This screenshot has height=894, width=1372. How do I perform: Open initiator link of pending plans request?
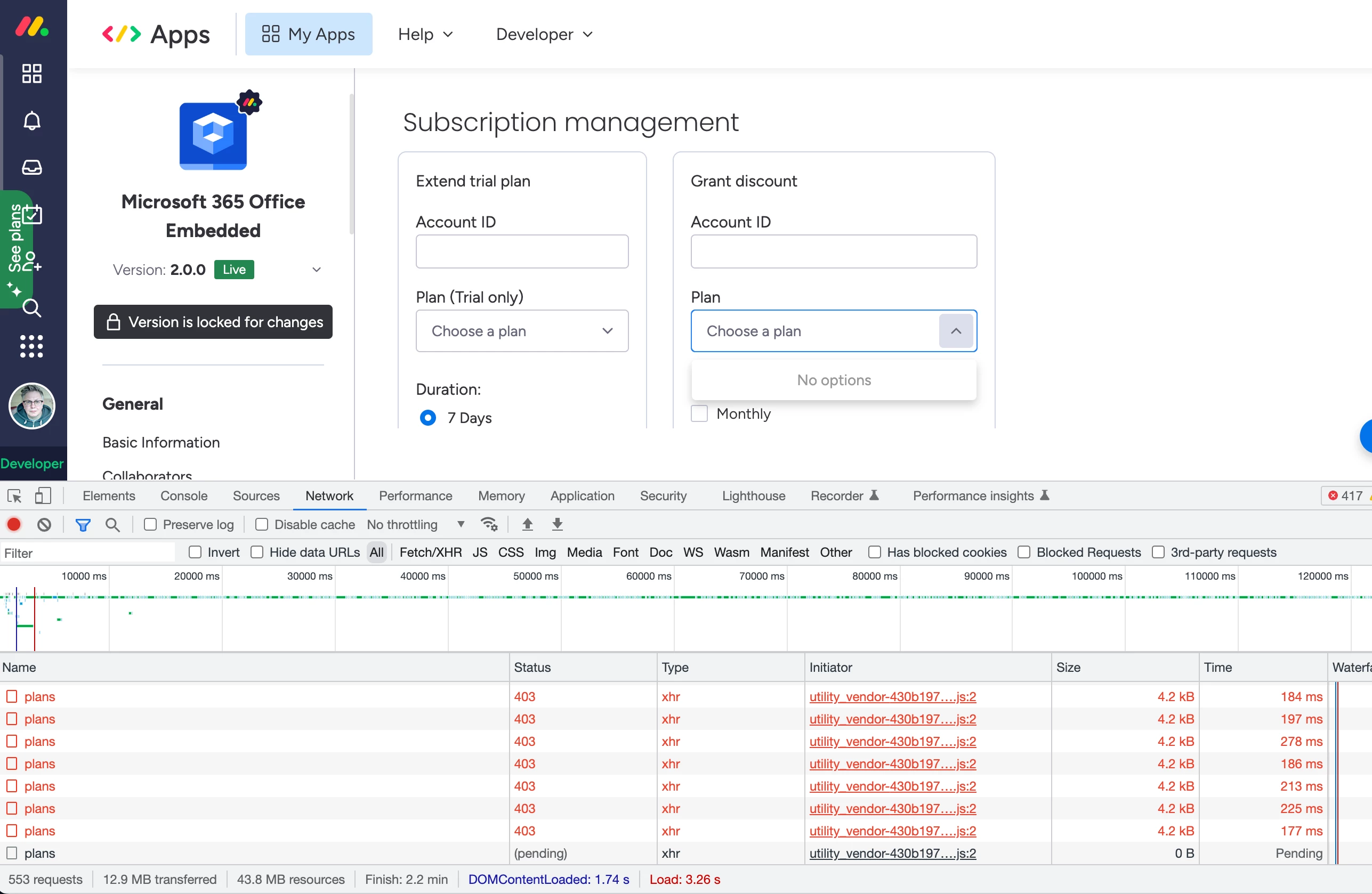click(893, 853)
